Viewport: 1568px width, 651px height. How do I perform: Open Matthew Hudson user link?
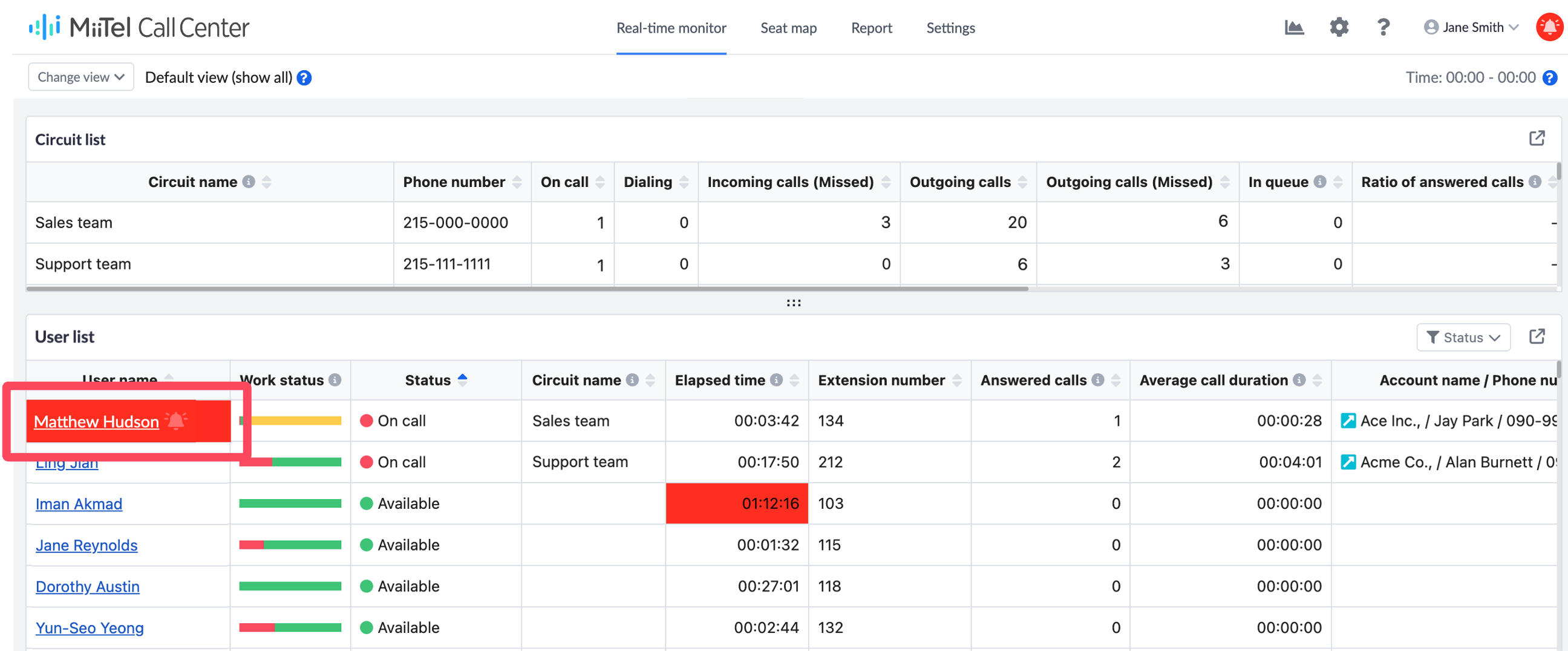tap(96, 422)
